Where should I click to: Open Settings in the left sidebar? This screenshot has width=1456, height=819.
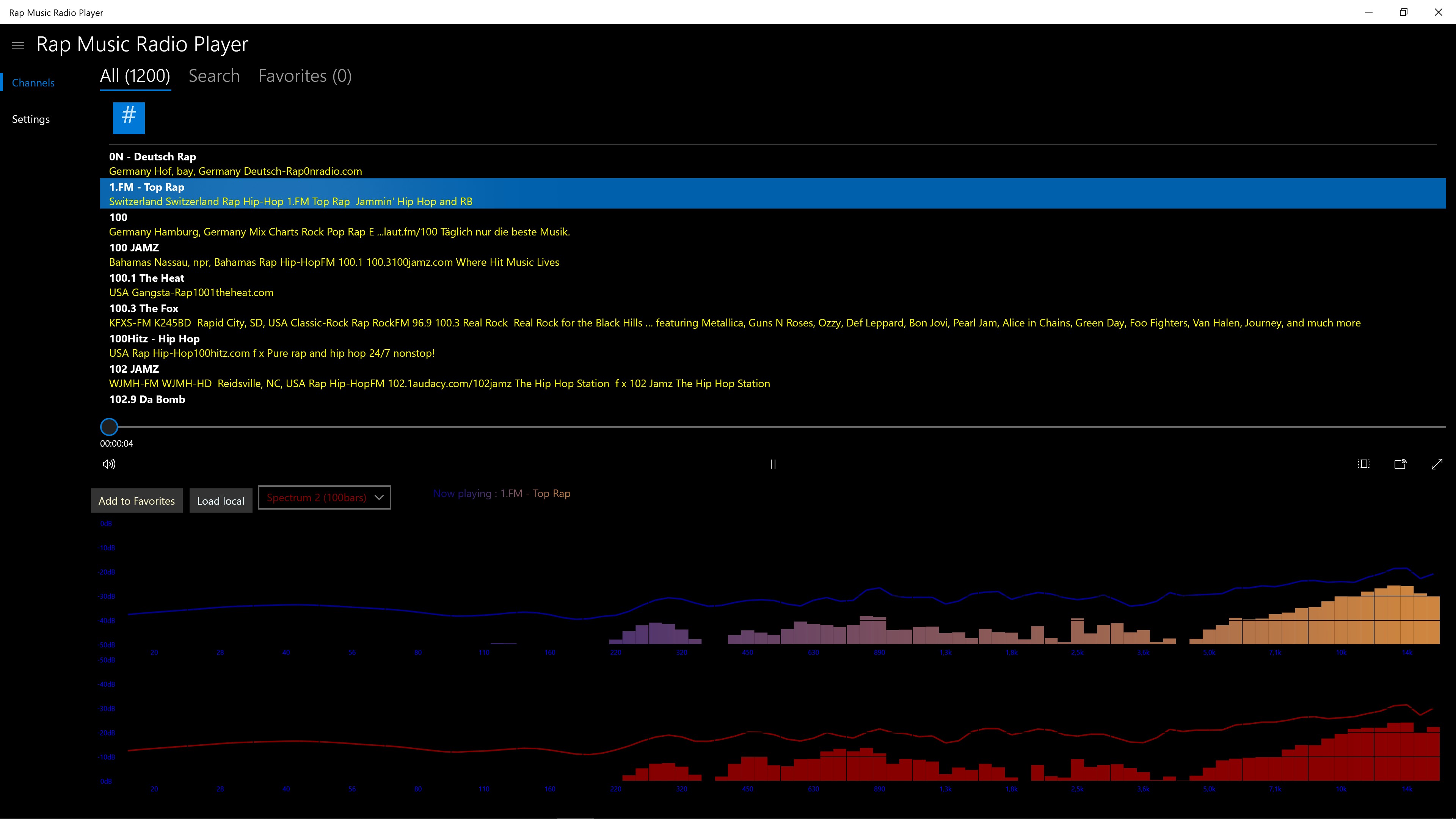tap(31, 119)
